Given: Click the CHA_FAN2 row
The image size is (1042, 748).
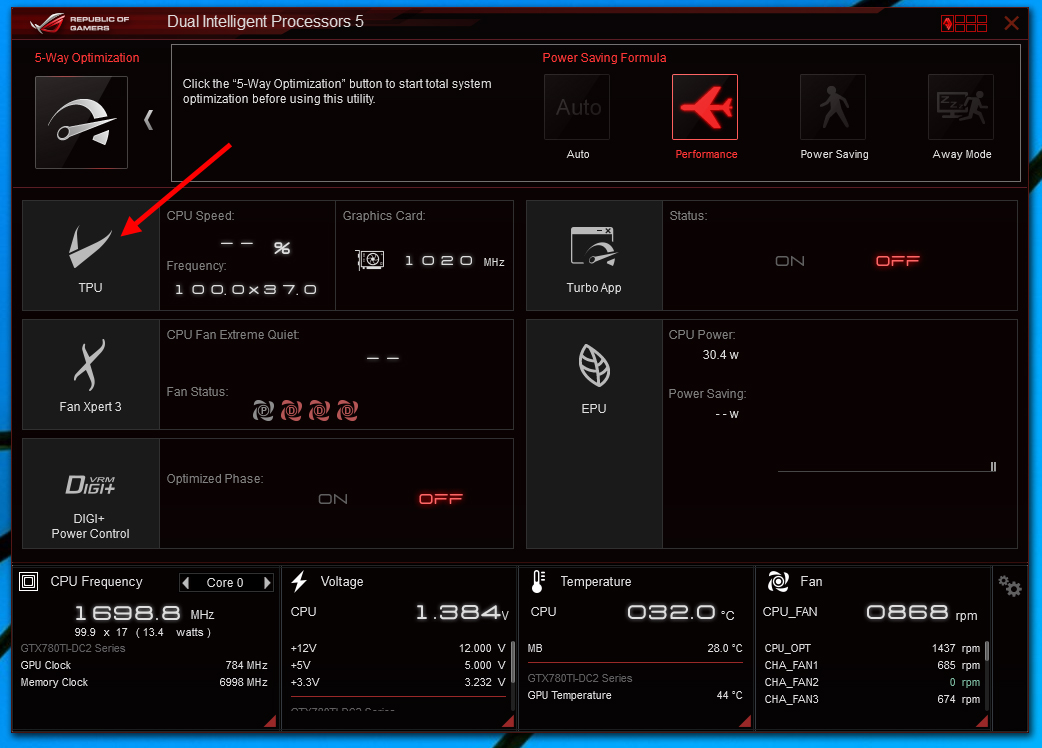Looking at the screenshot, I should [x=872, y=682].
